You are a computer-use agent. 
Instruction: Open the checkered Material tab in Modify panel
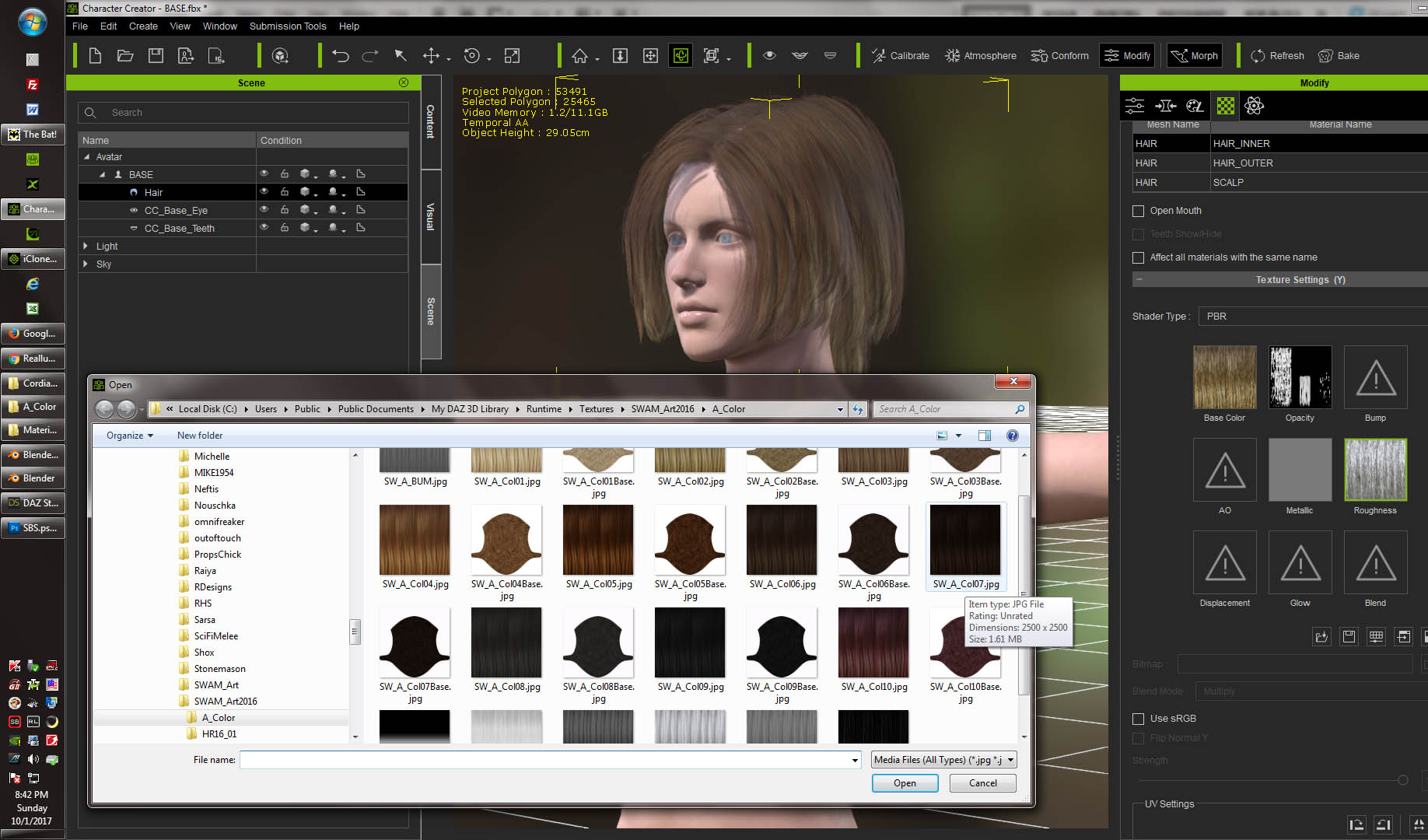[1226, 106]
